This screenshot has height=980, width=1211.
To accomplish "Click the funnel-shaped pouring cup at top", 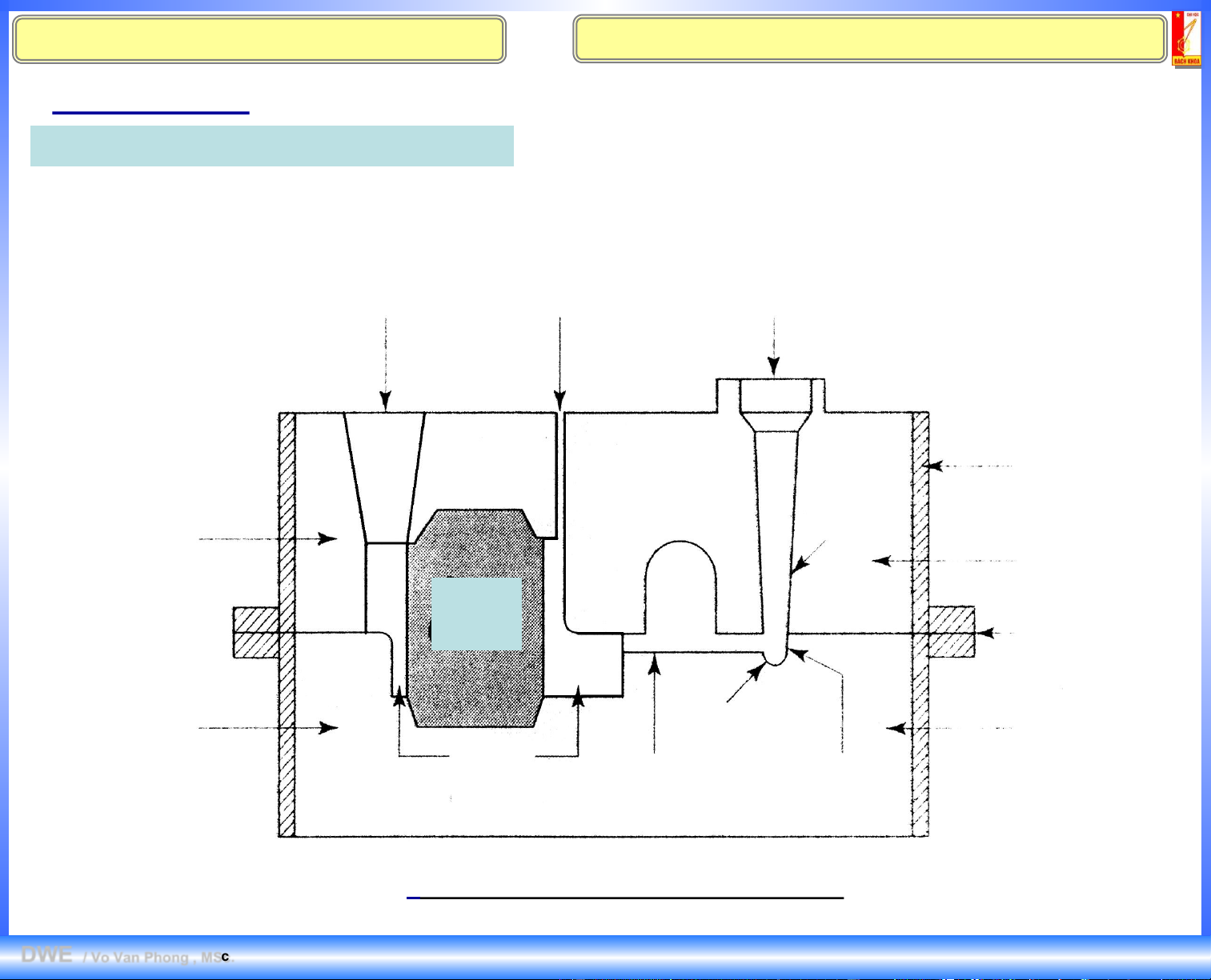I will coord(776,404).
